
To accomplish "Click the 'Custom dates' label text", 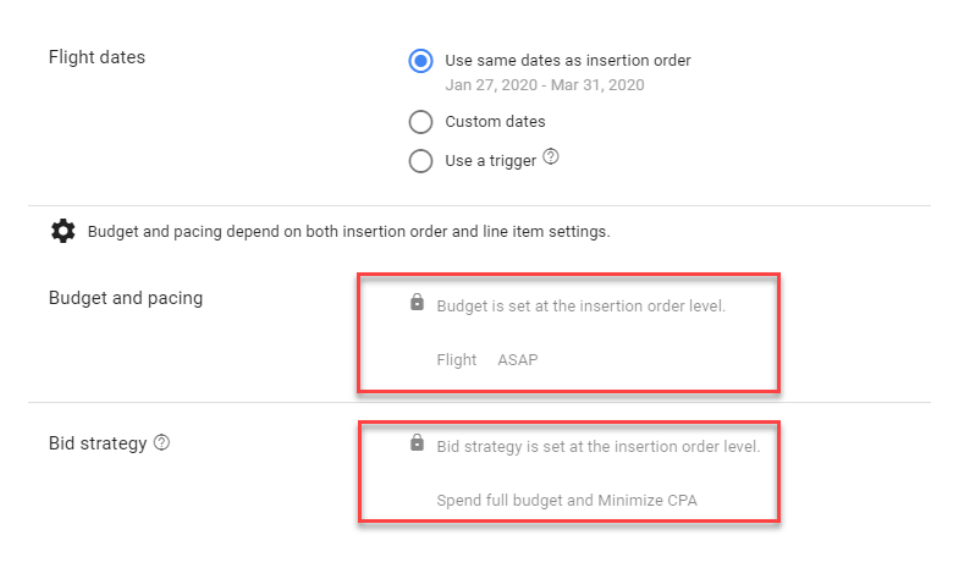I will click(495, 122).
